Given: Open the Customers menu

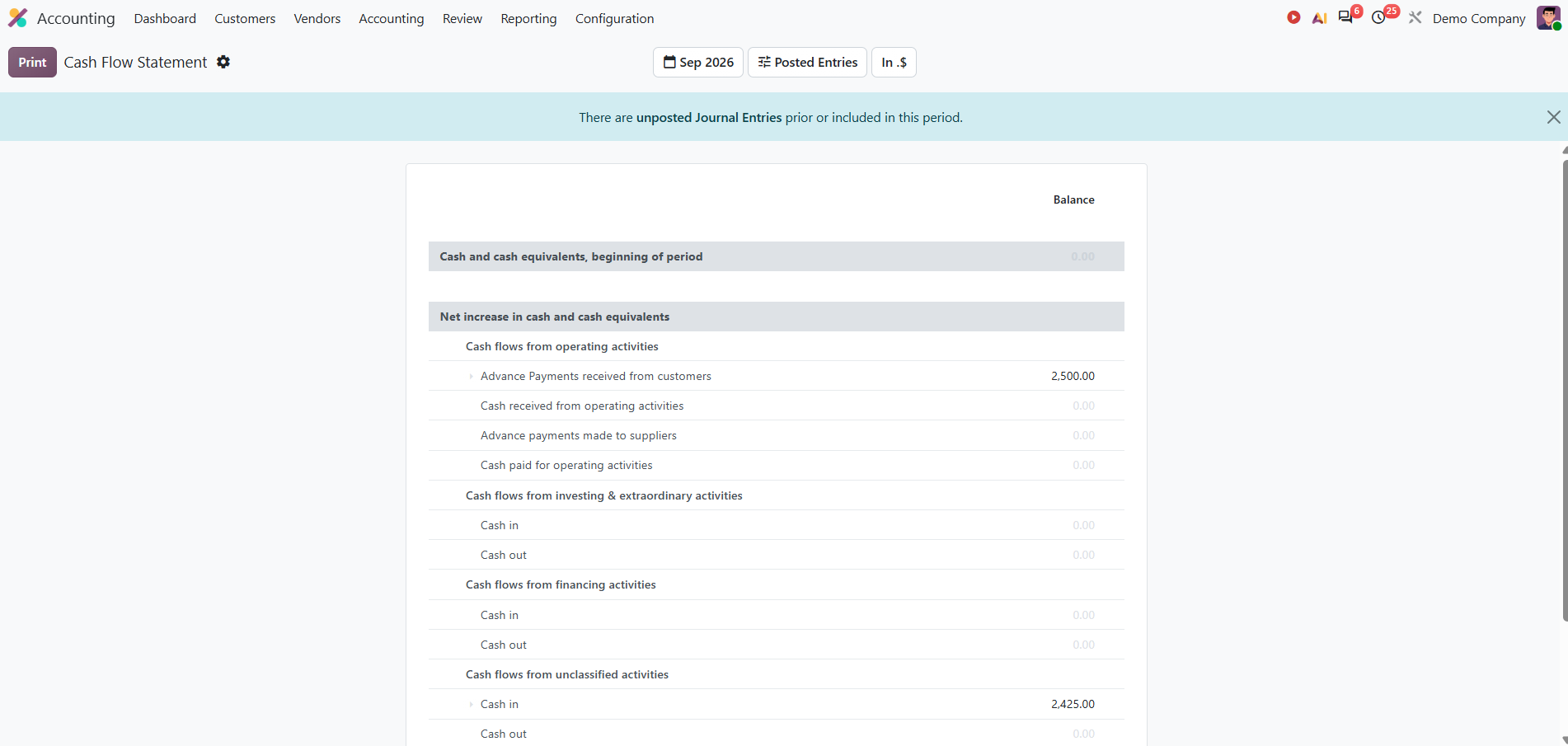Looking at the screenshot, I should (245, 18).
